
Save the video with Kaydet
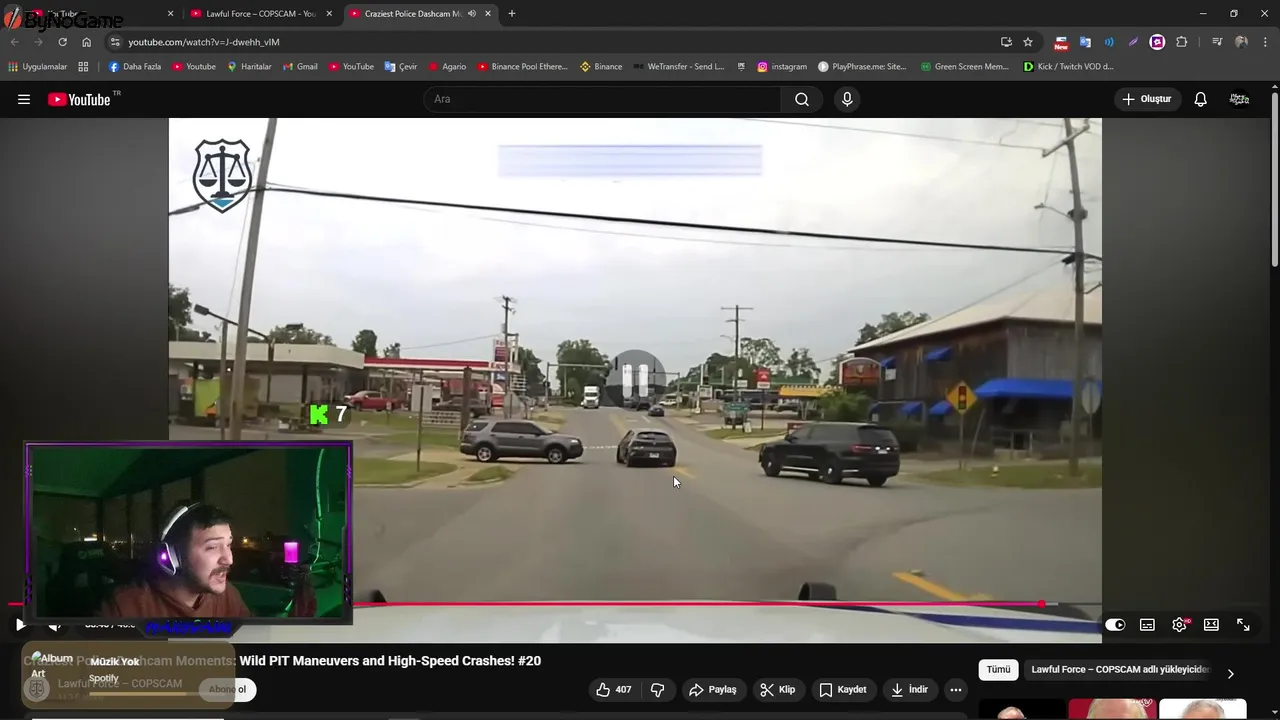[x=843, y=689]
